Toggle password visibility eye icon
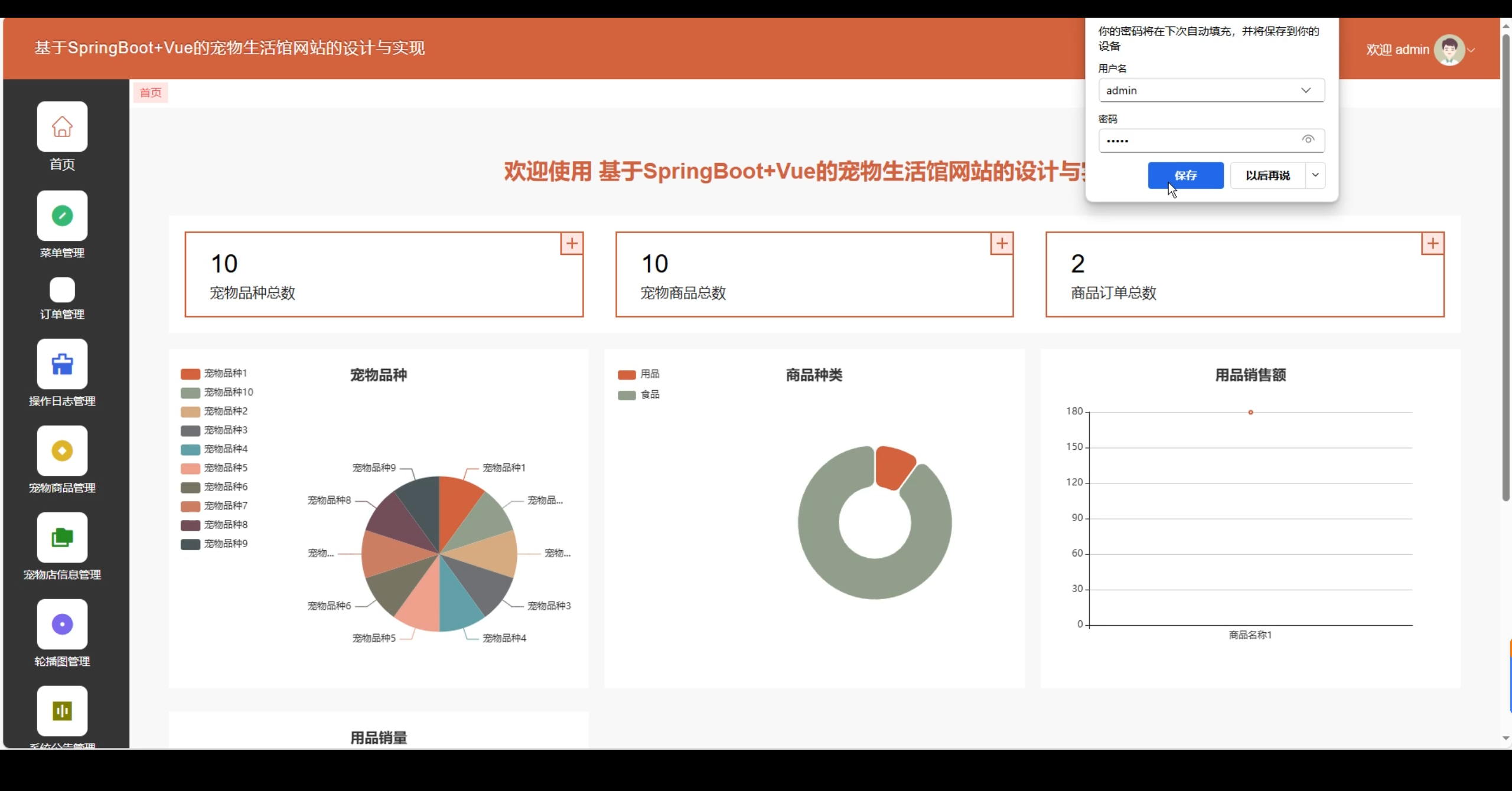Viewport: 1512px width, 791px height. 1308,139
